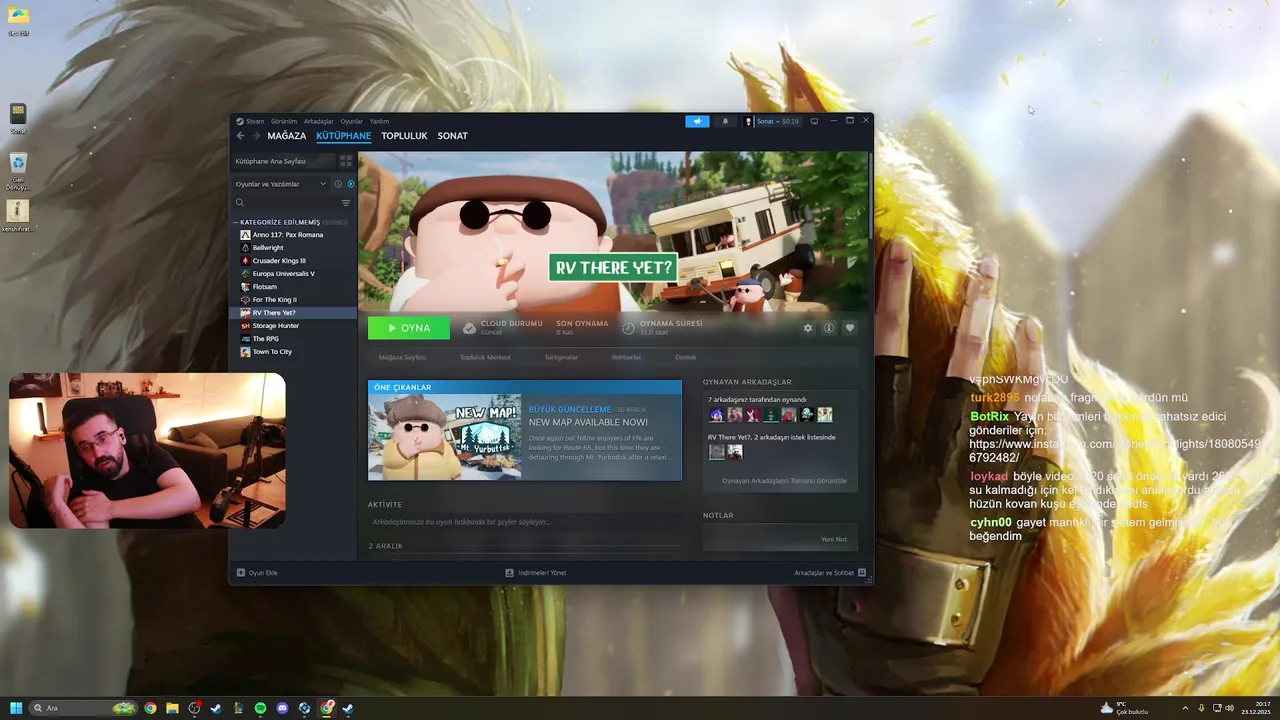The image size is (1280, 720).
Task: Select Flotsam in the library list
Action: pos(264,287)
